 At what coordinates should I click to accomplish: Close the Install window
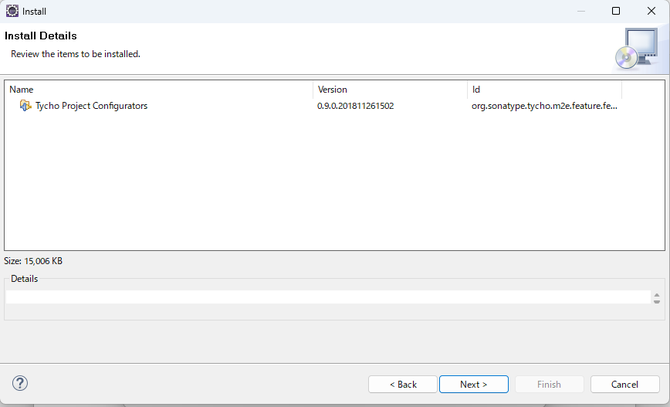click(651, 11)
